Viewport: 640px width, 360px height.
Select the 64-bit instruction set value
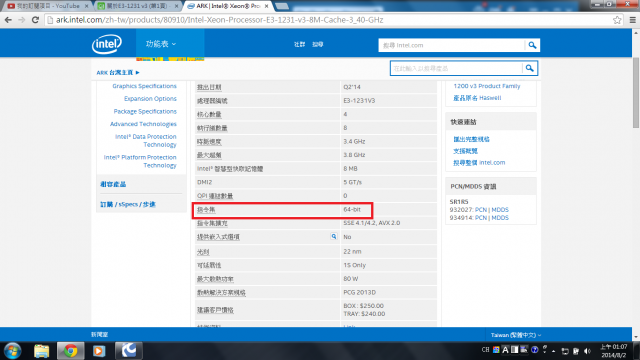pyautogui.click(x=352, y=209)
